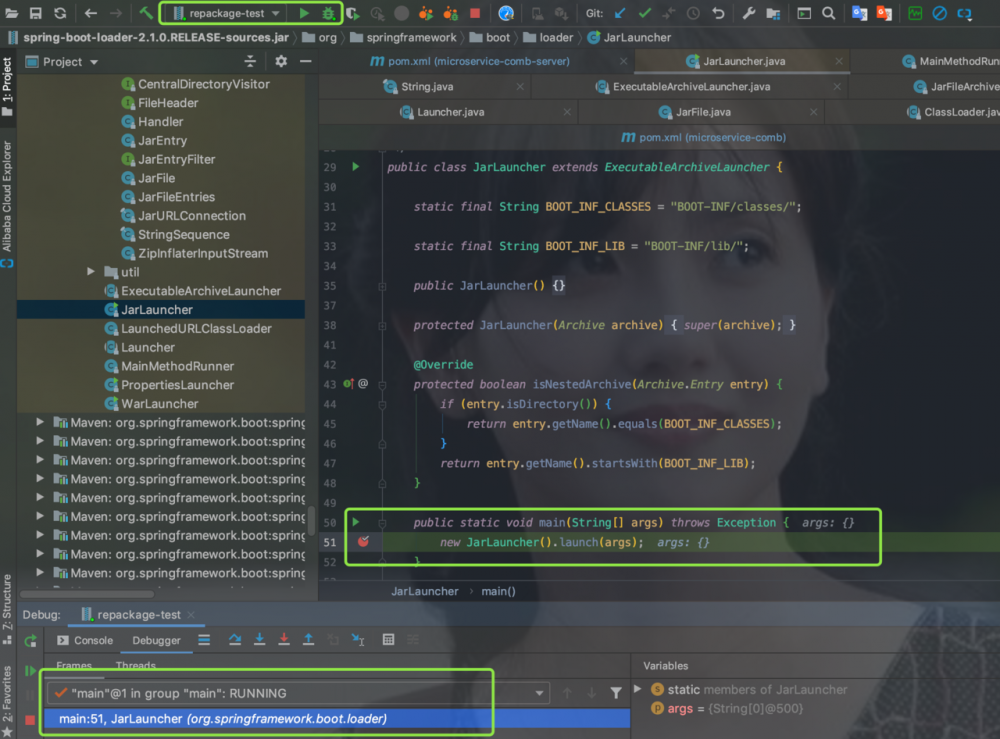The height and width of the screenshot is (739, 1000).
Task: Expand the util package in the project tree
Action: click(90, 271)
